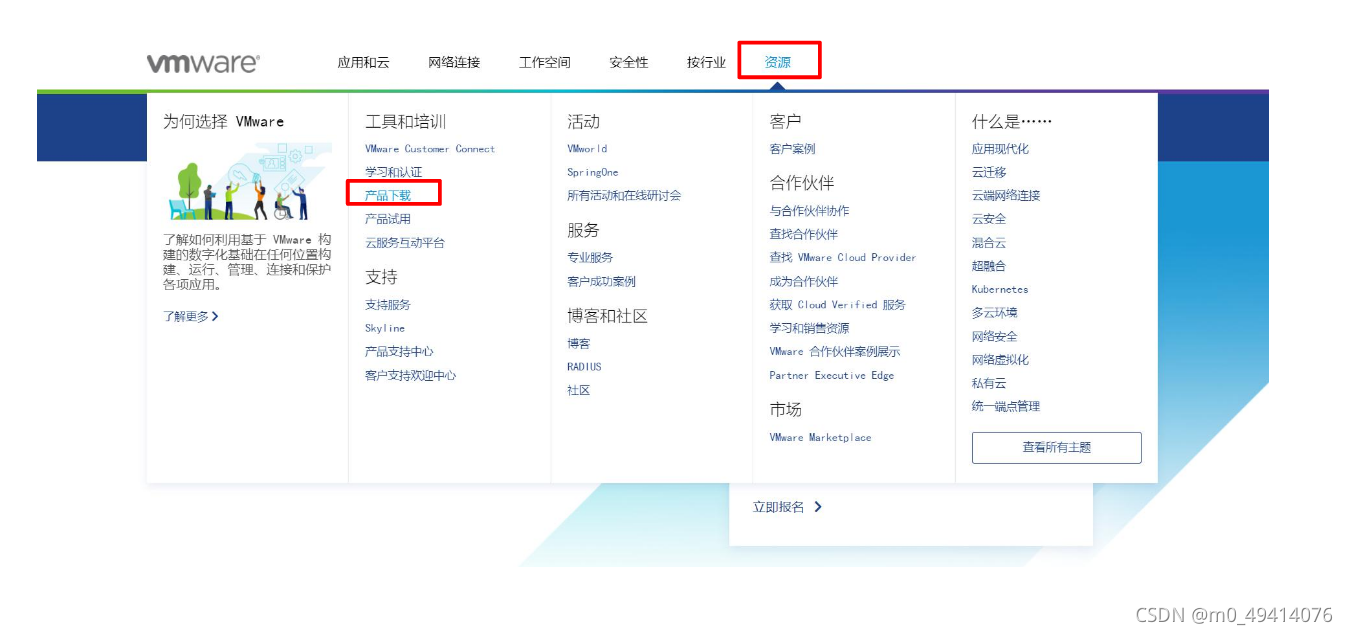The height and width of the screenshot is (635, 1348).
Task: Click the VMware logo
Action: (x=203, y=63)
